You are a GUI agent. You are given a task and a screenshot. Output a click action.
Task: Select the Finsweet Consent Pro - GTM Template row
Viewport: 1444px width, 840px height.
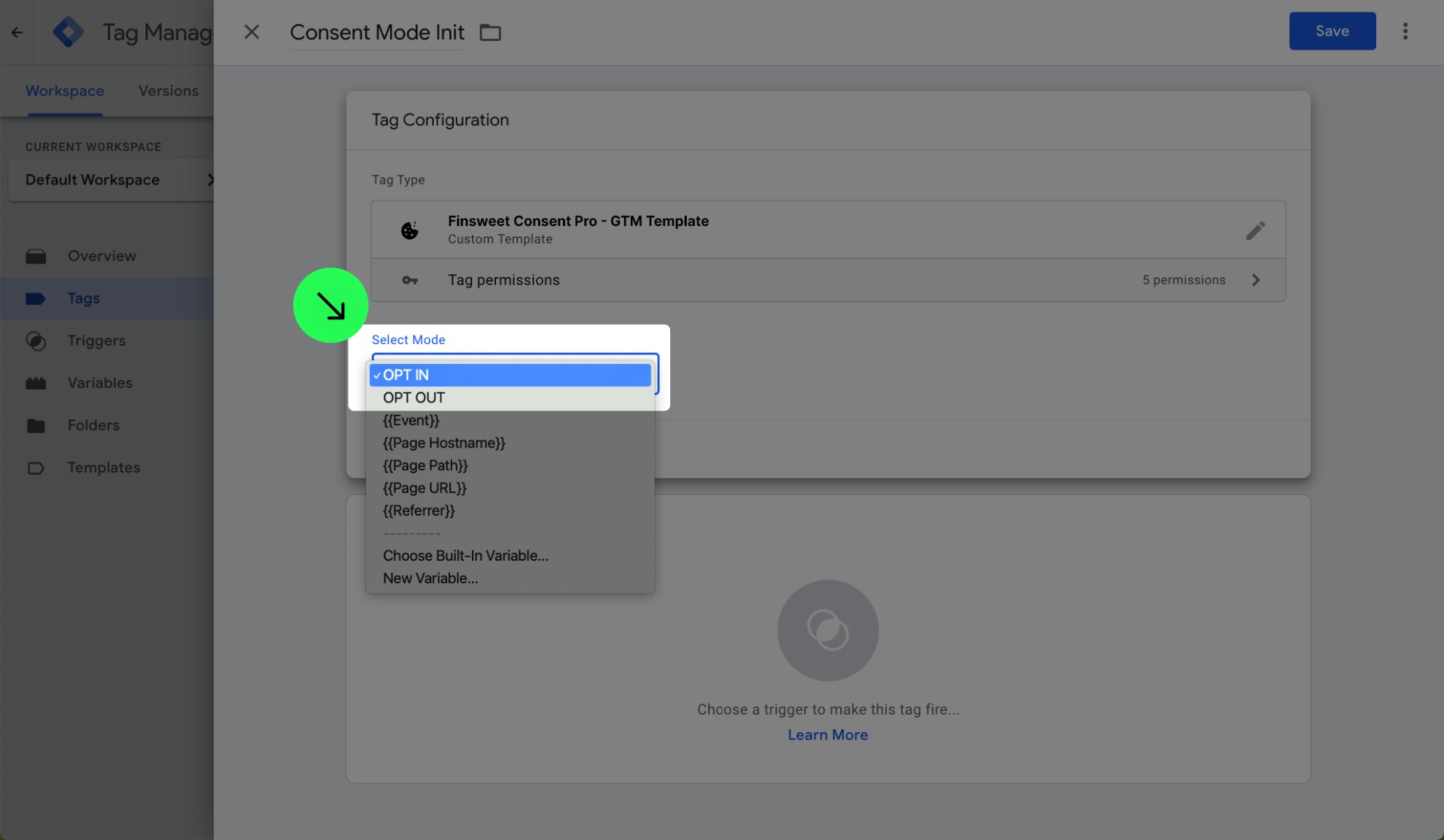(828, 230)
